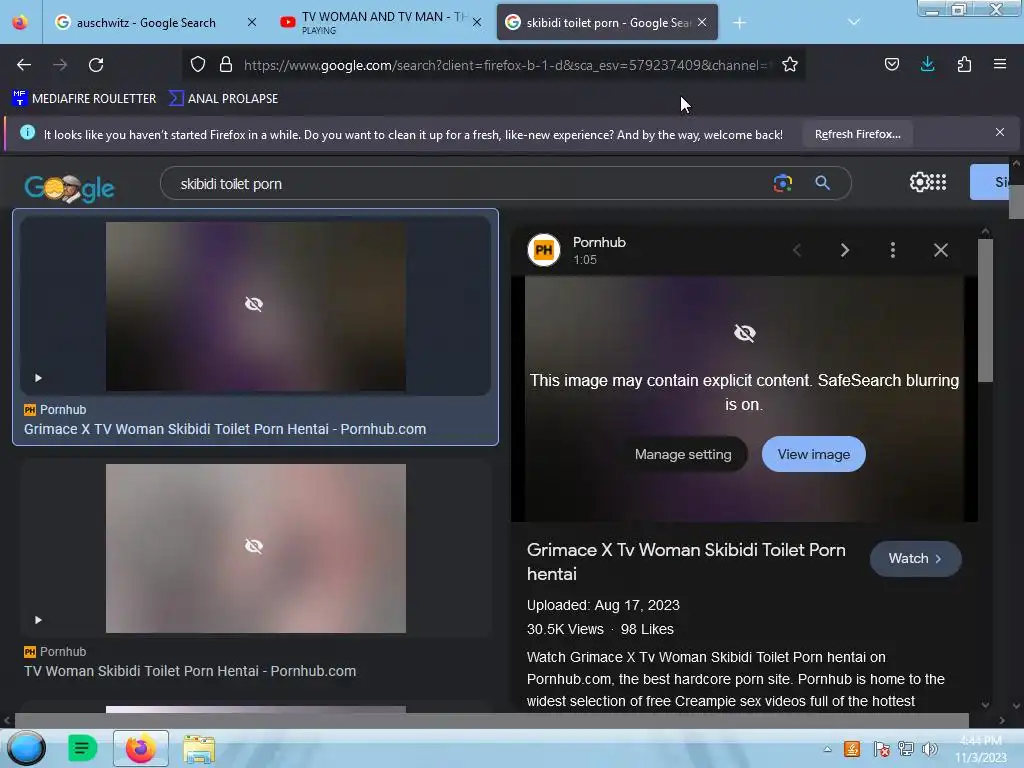Save page to Pocket
The image size is (1024, 768).
891,64
